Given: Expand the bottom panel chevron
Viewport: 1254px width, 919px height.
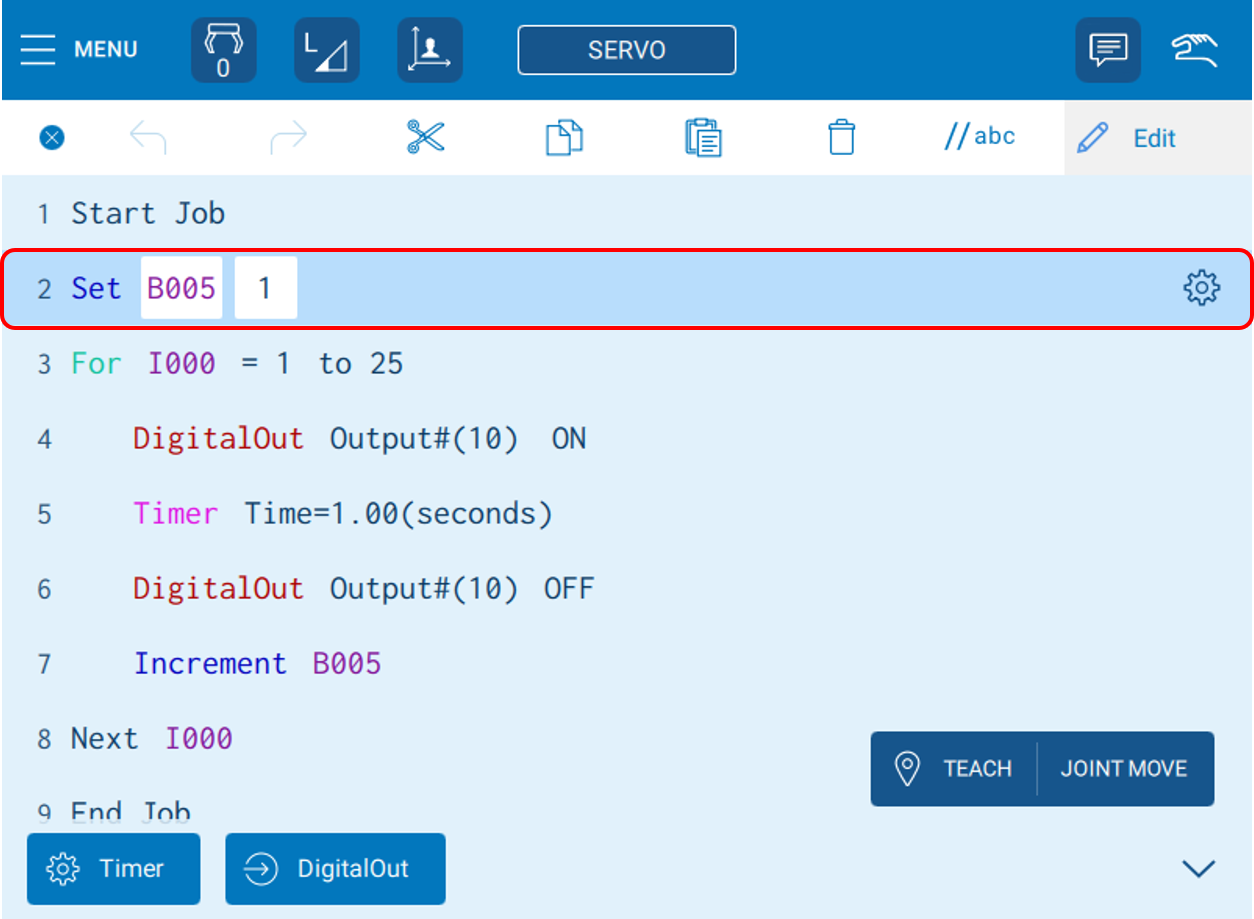Looking at the screenshot, I should click(1198, 868).
